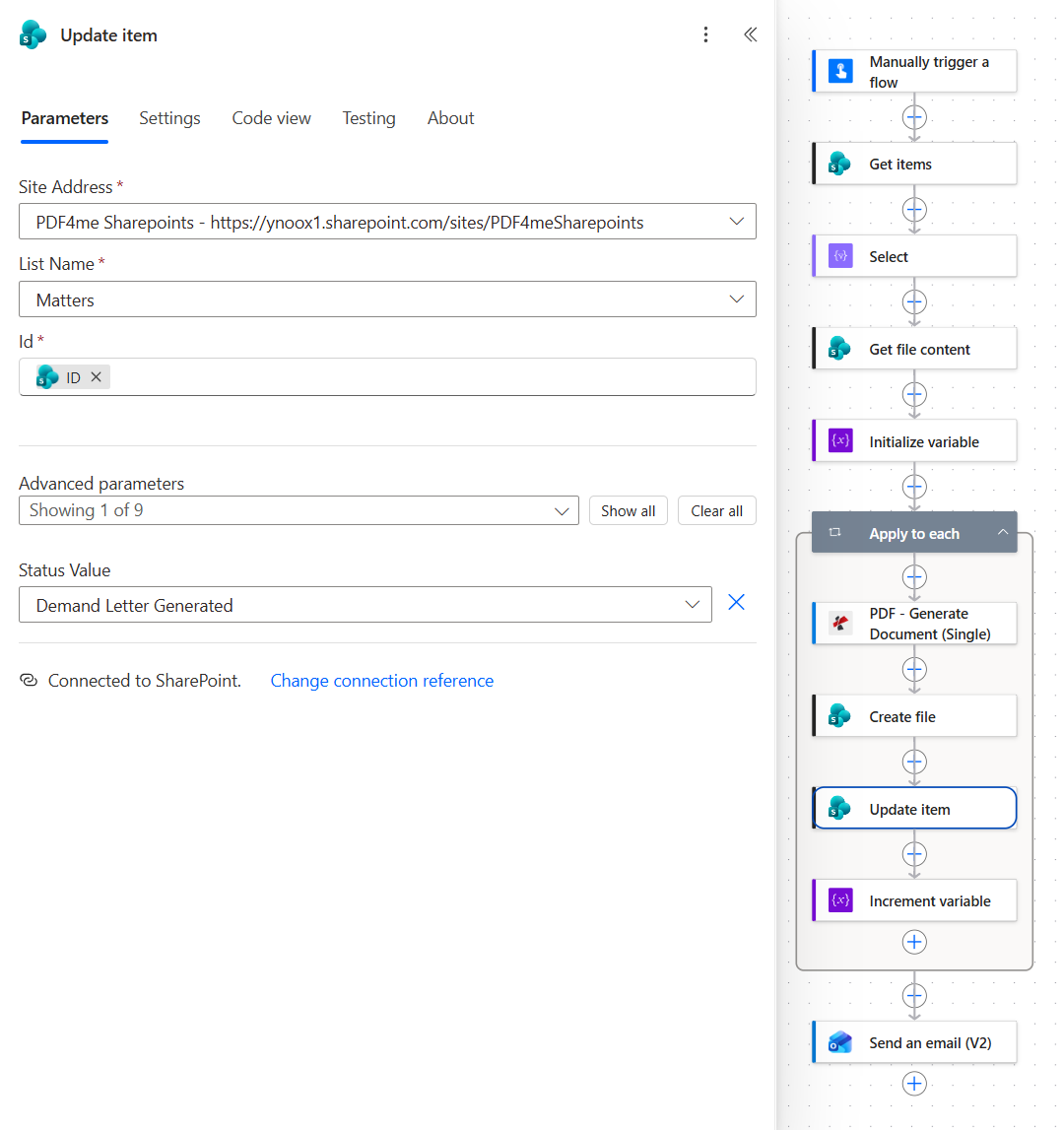
Task: Insert step after Manually trigger a flow
Action: click(x=914, y=117)
